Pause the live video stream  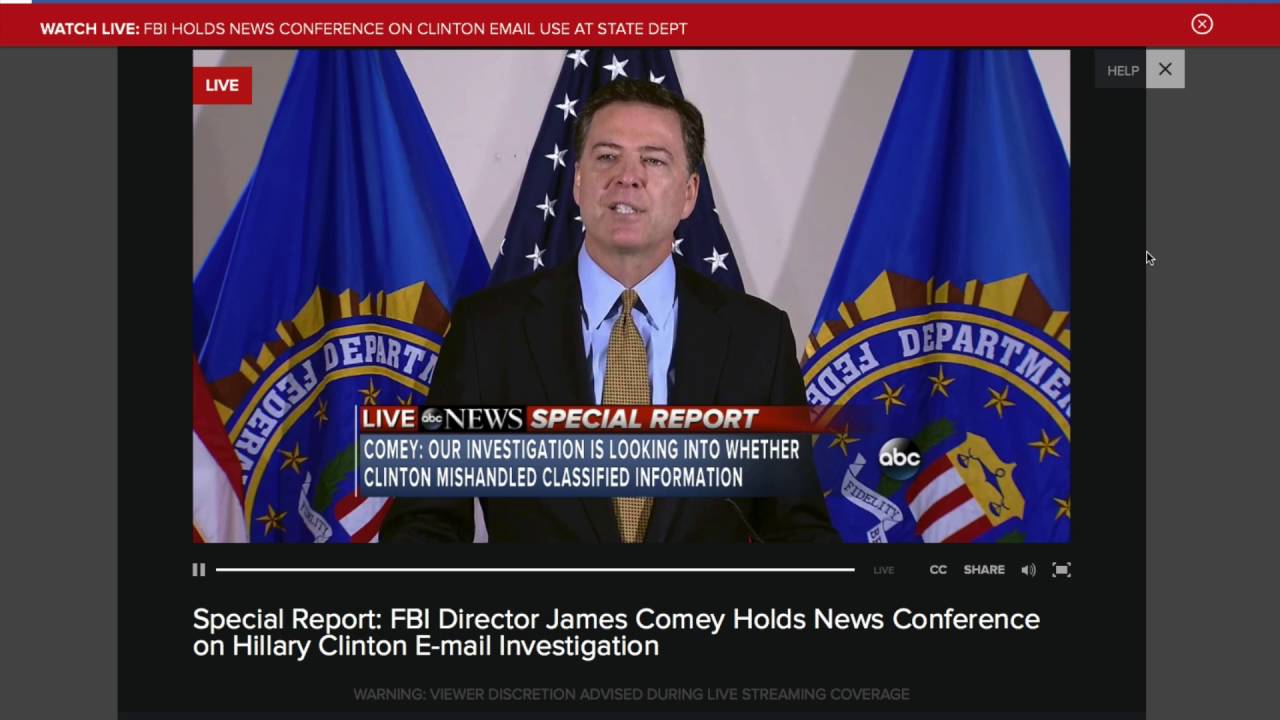pyautogui.click(x=198, y=570)
